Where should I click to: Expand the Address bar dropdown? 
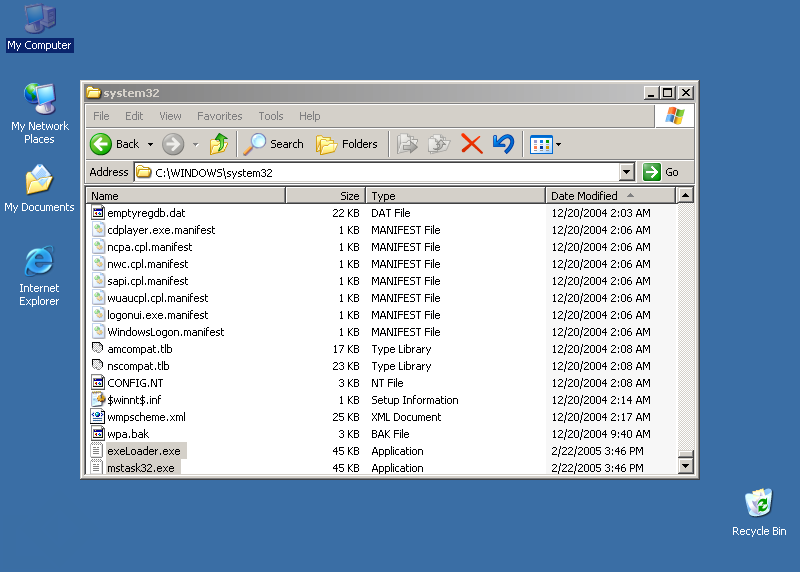click(x=627, y=172)
